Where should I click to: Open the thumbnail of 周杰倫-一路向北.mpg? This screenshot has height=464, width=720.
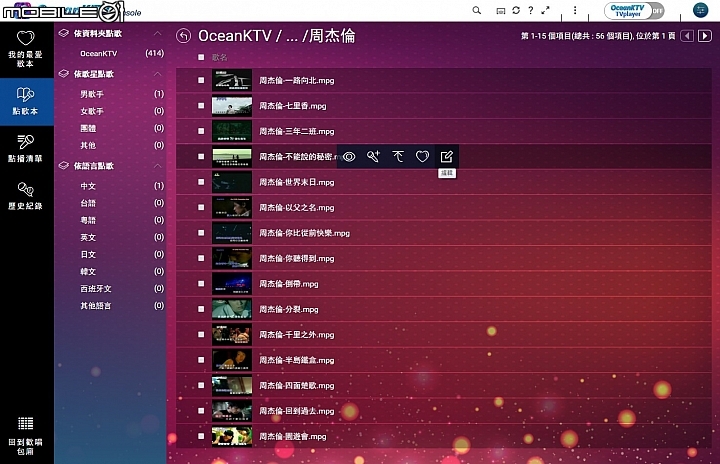tap(232, 80)
